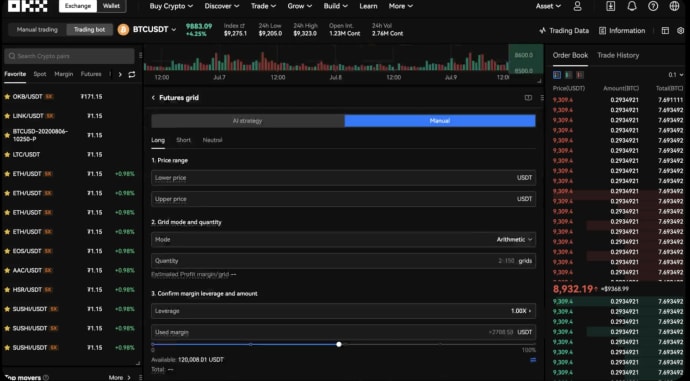Open the Futures pairs tab
Screen dimensions: 690x381
coord(91,74)
